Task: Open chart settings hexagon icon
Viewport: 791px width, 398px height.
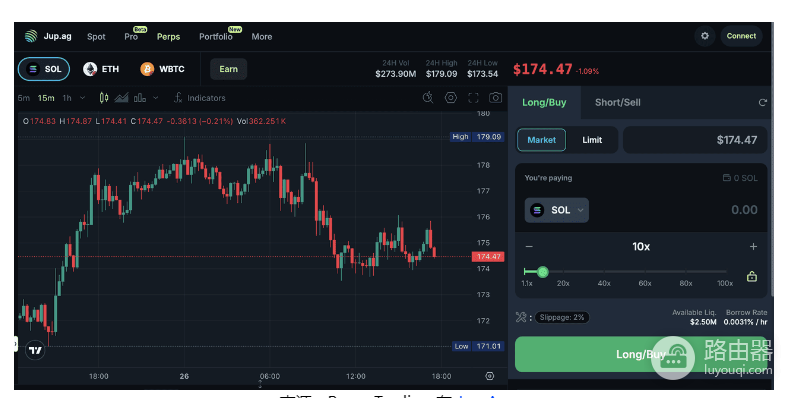Action: (450, 98)
